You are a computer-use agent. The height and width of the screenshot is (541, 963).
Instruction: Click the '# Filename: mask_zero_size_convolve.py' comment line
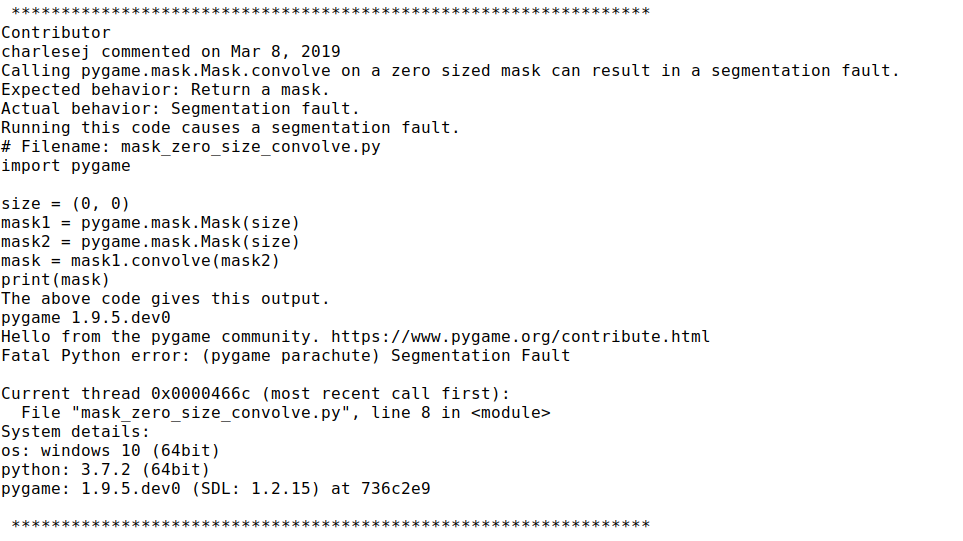[190, 147]
